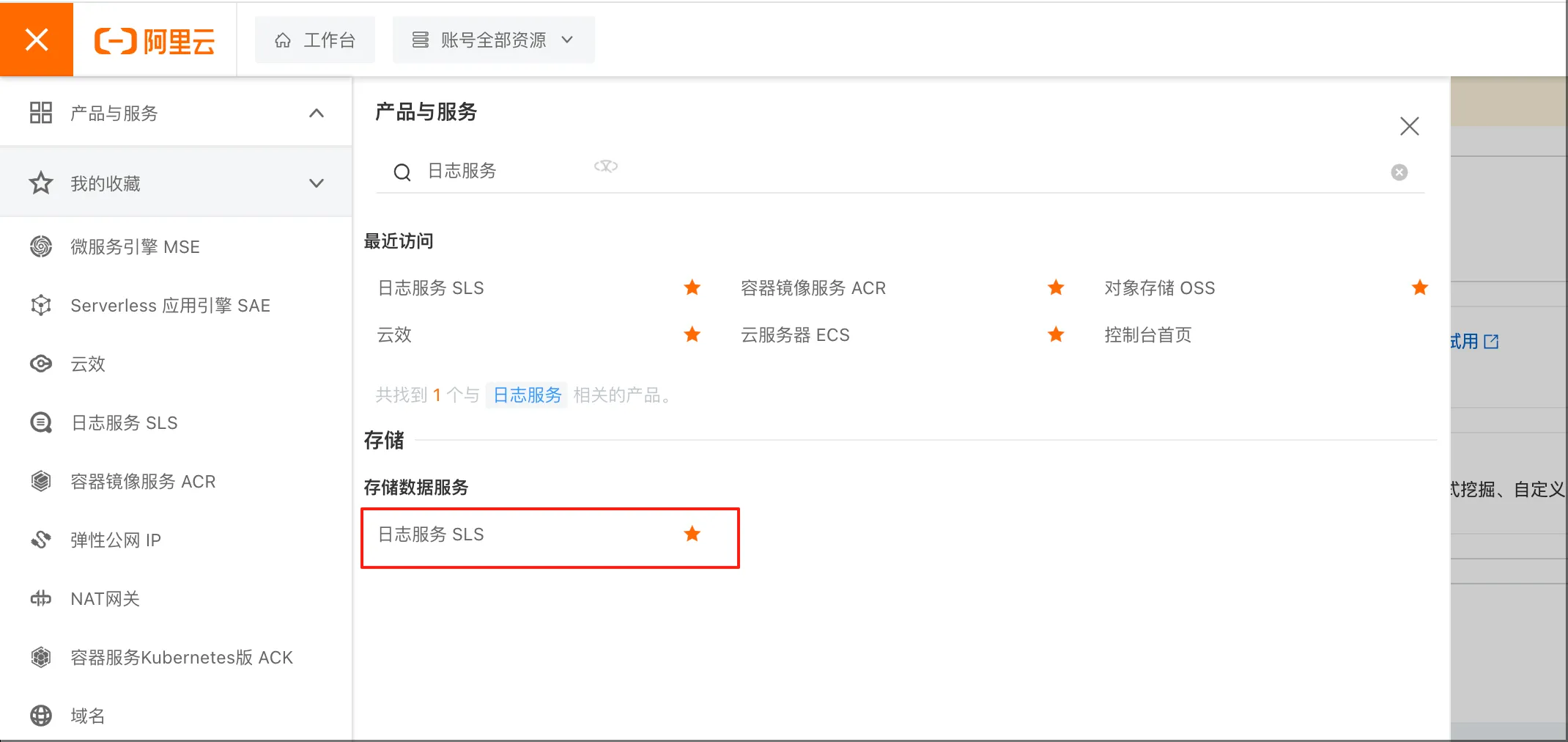Click the home icon in 工作台 button
The height and width of the screenshot is (742, 1568).
coord(283,40)
